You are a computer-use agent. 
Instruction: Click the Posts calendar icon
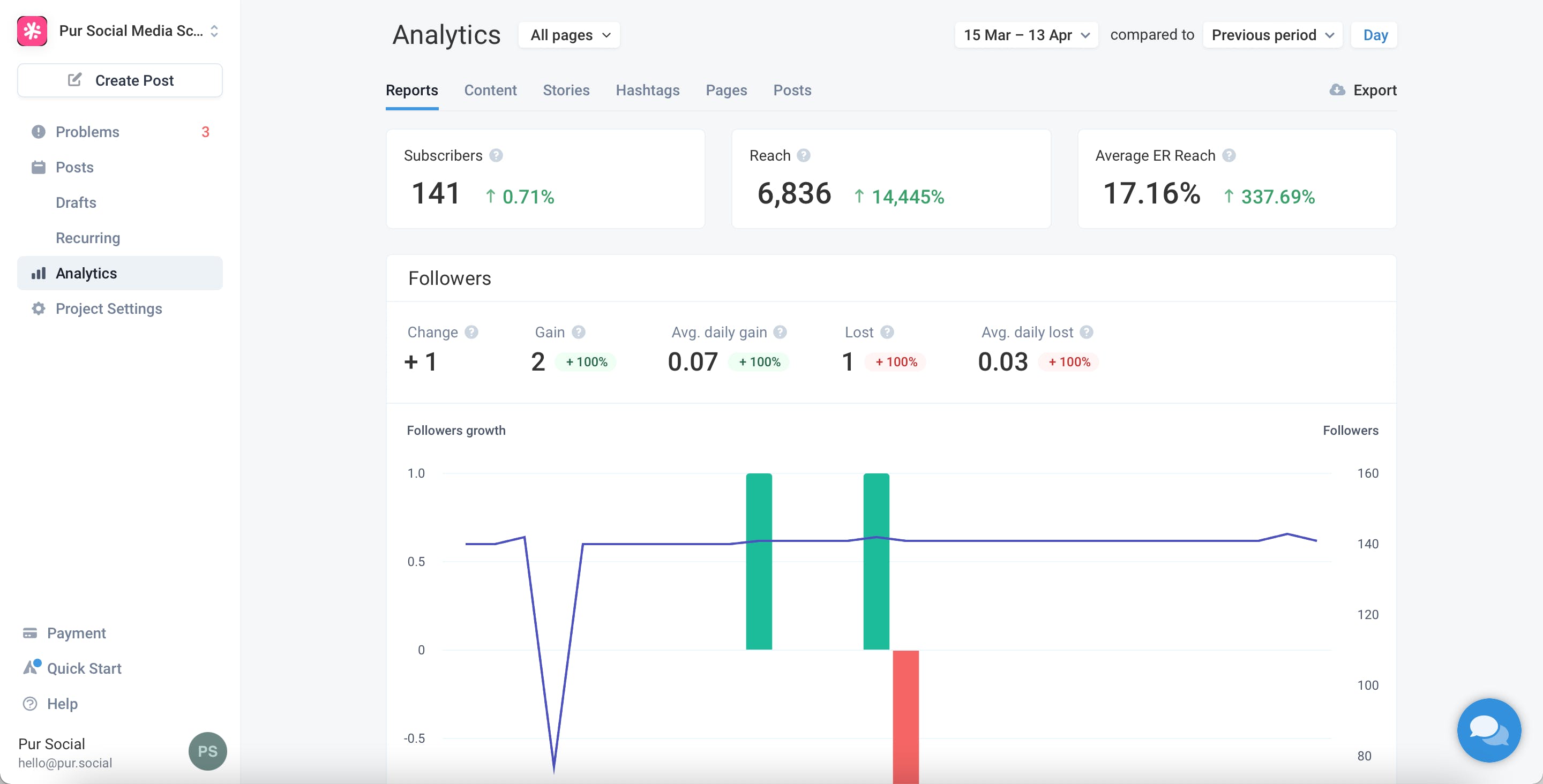[39, 167]
